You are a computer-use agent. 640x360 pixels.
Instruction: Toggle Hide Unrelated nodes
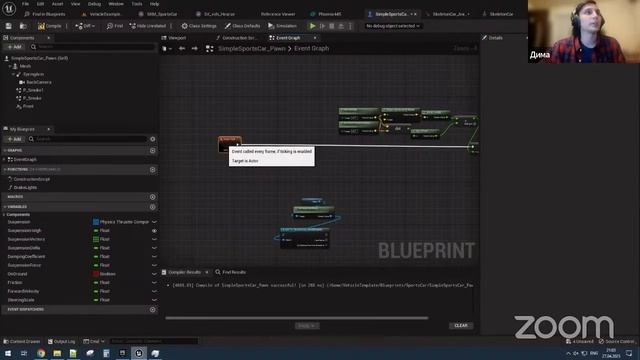[x=147, y=26]
